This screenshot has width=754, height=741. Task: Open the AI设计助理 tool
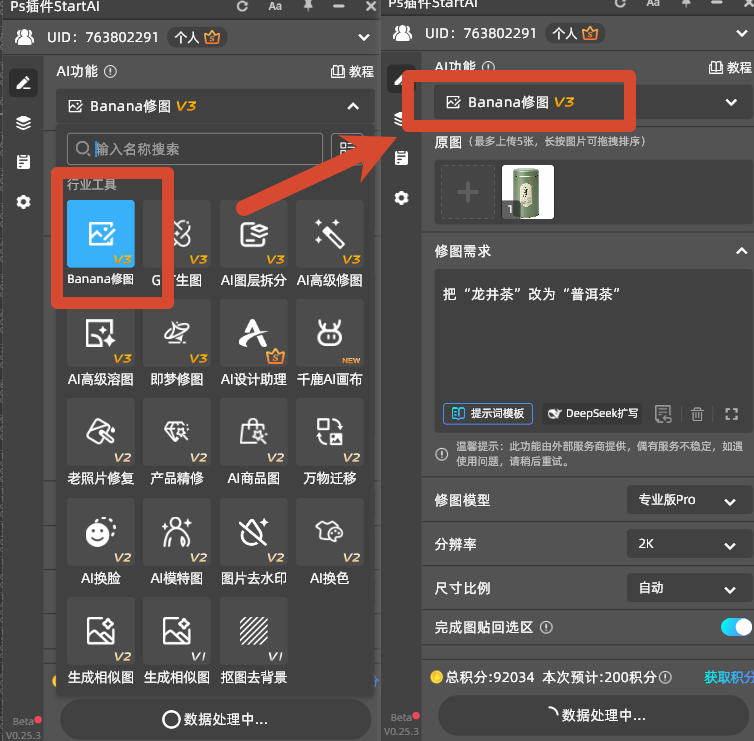point(253,333)
